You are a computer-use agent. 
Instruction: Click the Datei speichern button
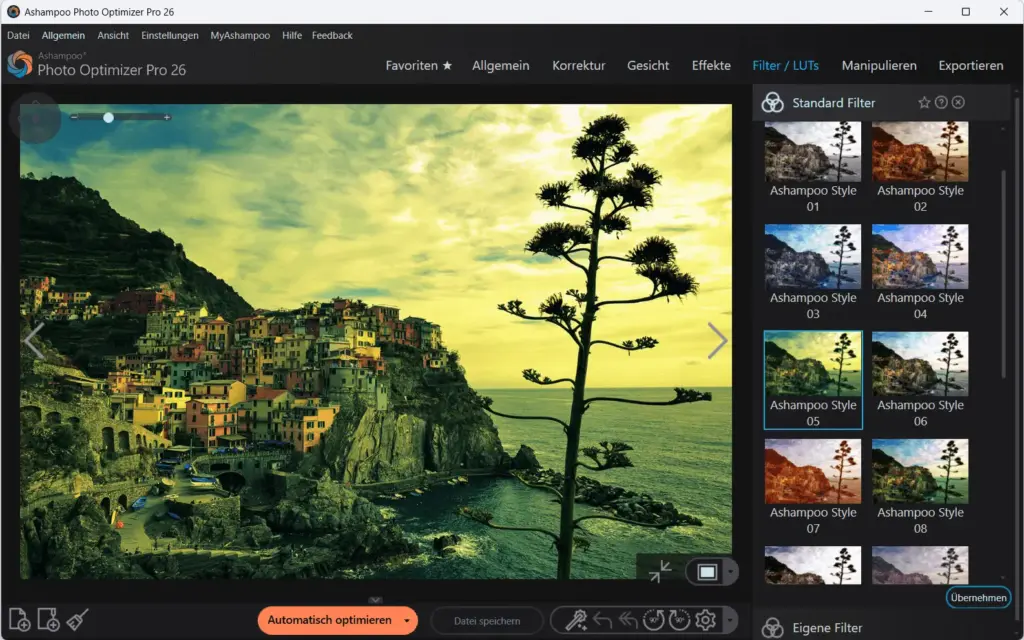pos(487,620)
